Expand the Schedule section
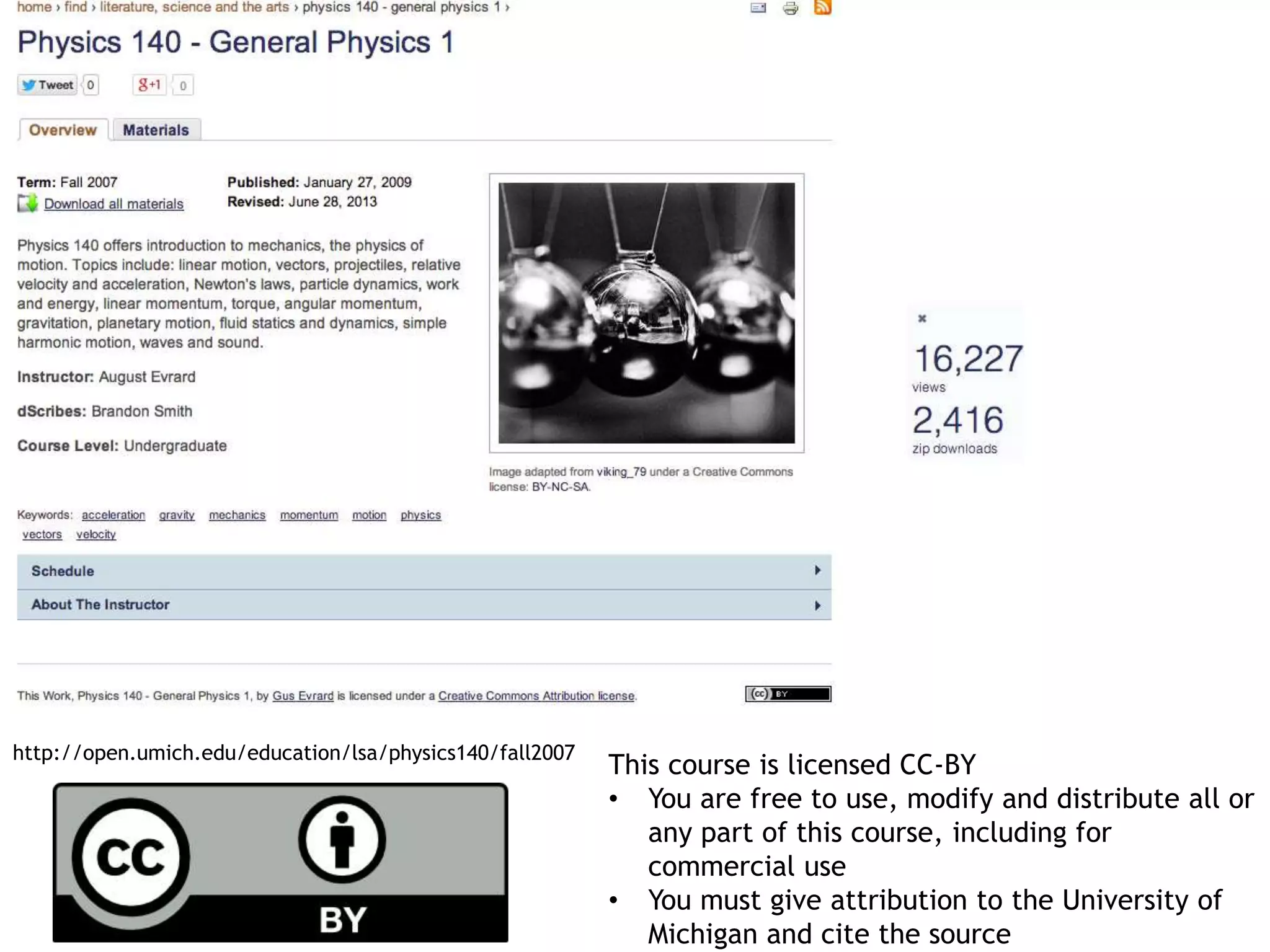 63,571
